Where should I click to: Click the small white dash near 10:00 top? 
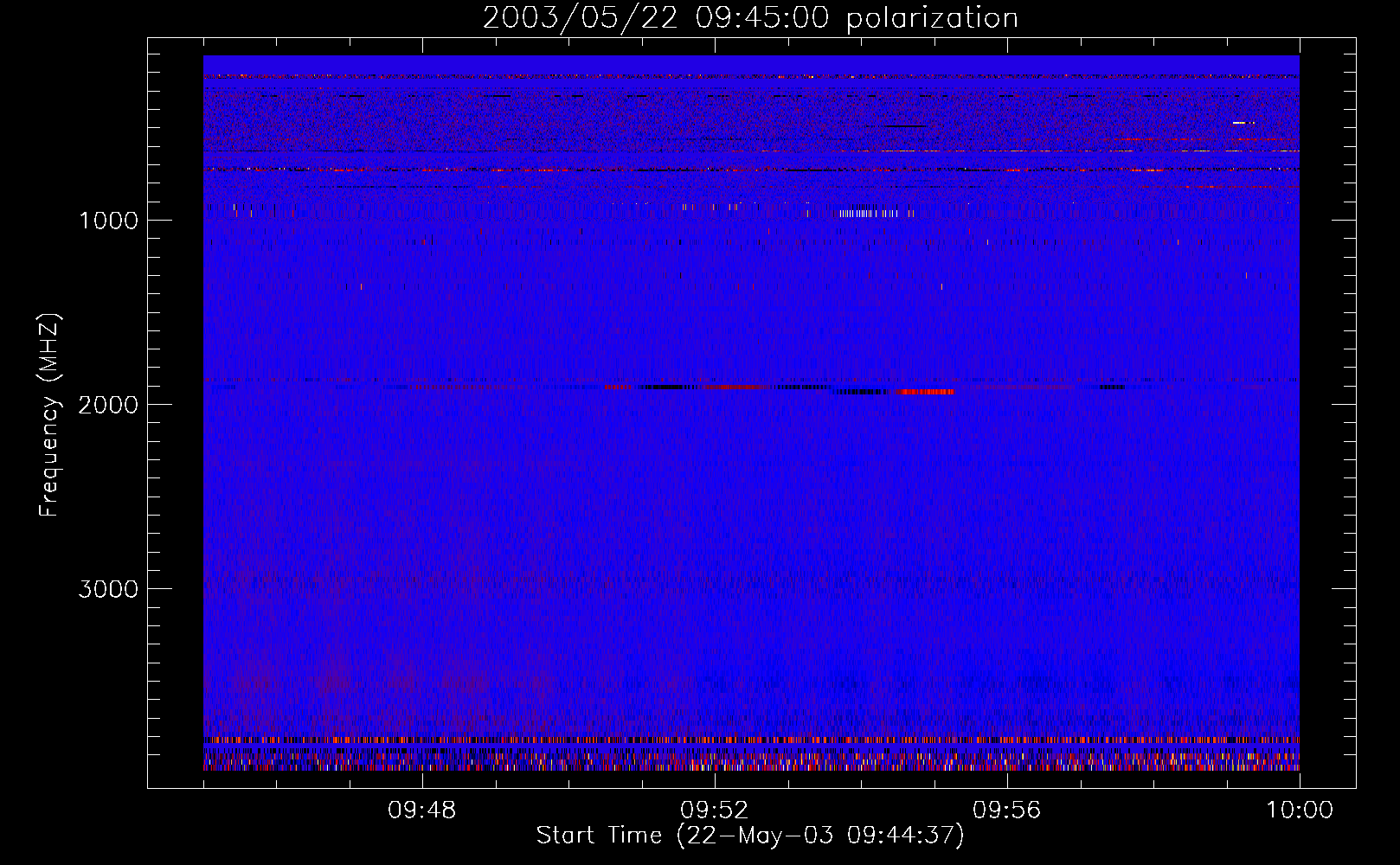[x=1243, y=123]
